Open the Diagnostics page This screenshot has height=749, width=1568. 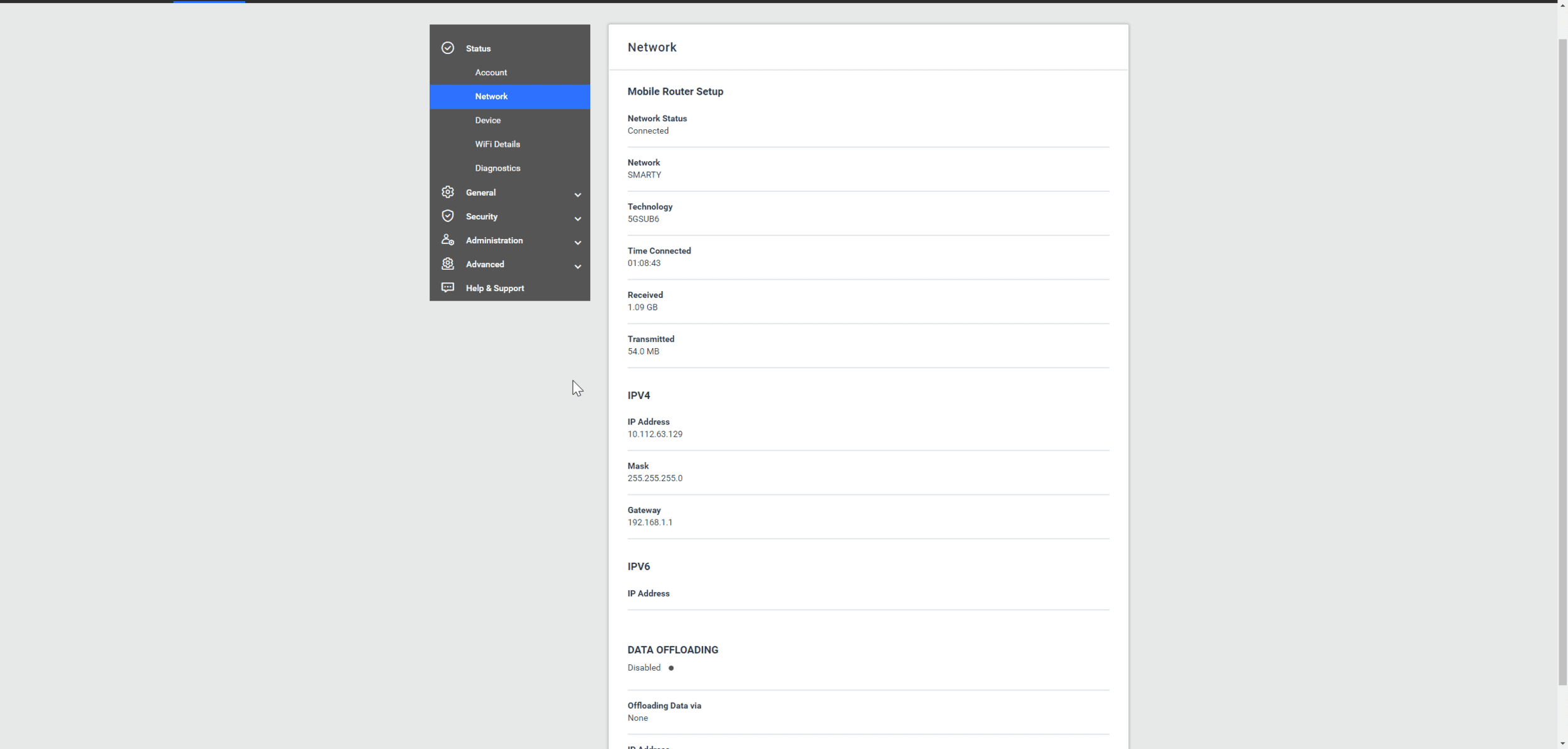(x=497, y=168)
